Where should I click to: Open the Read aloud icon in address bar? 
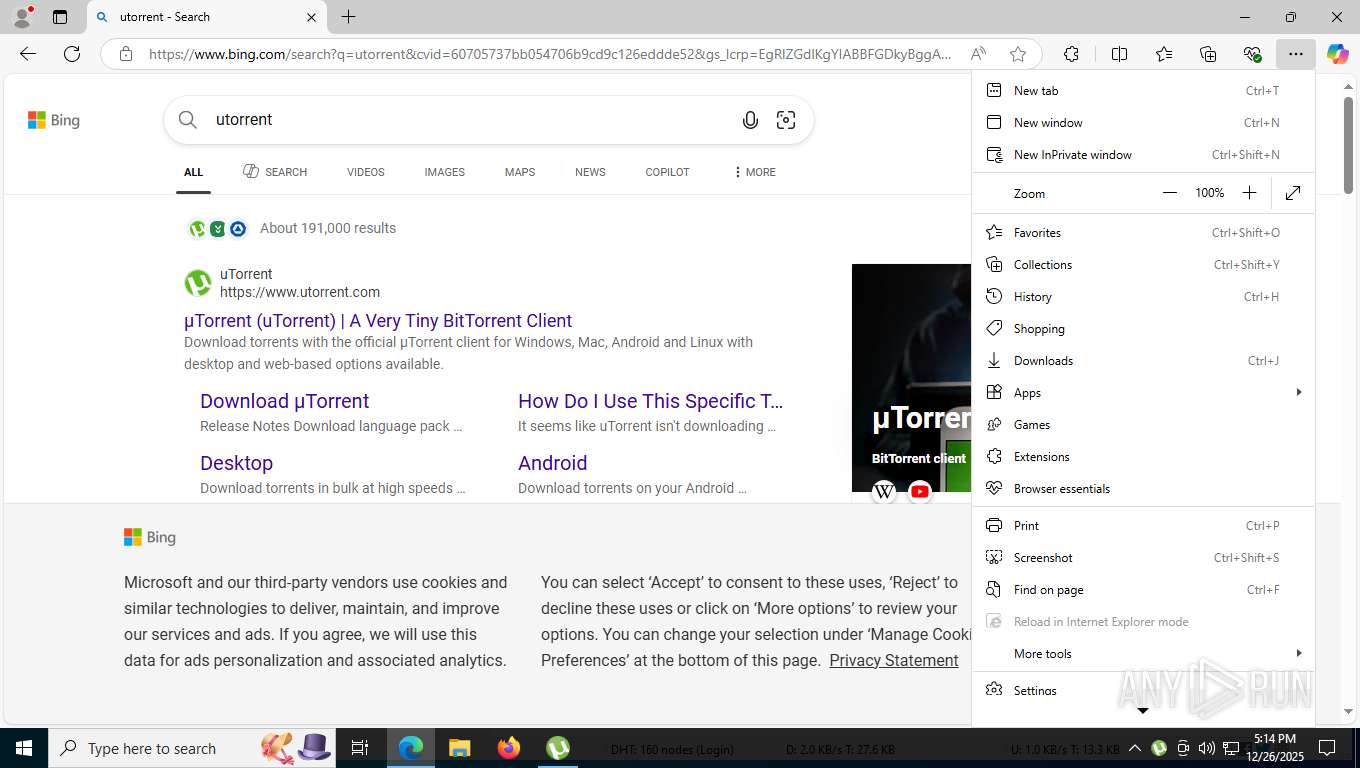coord(978,54)
